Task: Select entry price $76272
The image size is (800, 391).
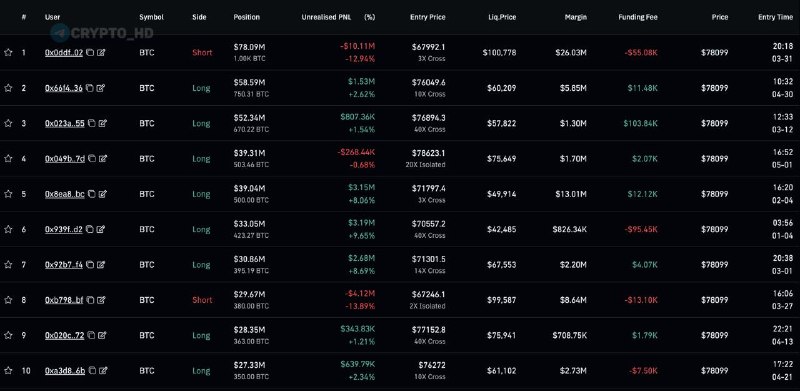Action: [433, 365]
